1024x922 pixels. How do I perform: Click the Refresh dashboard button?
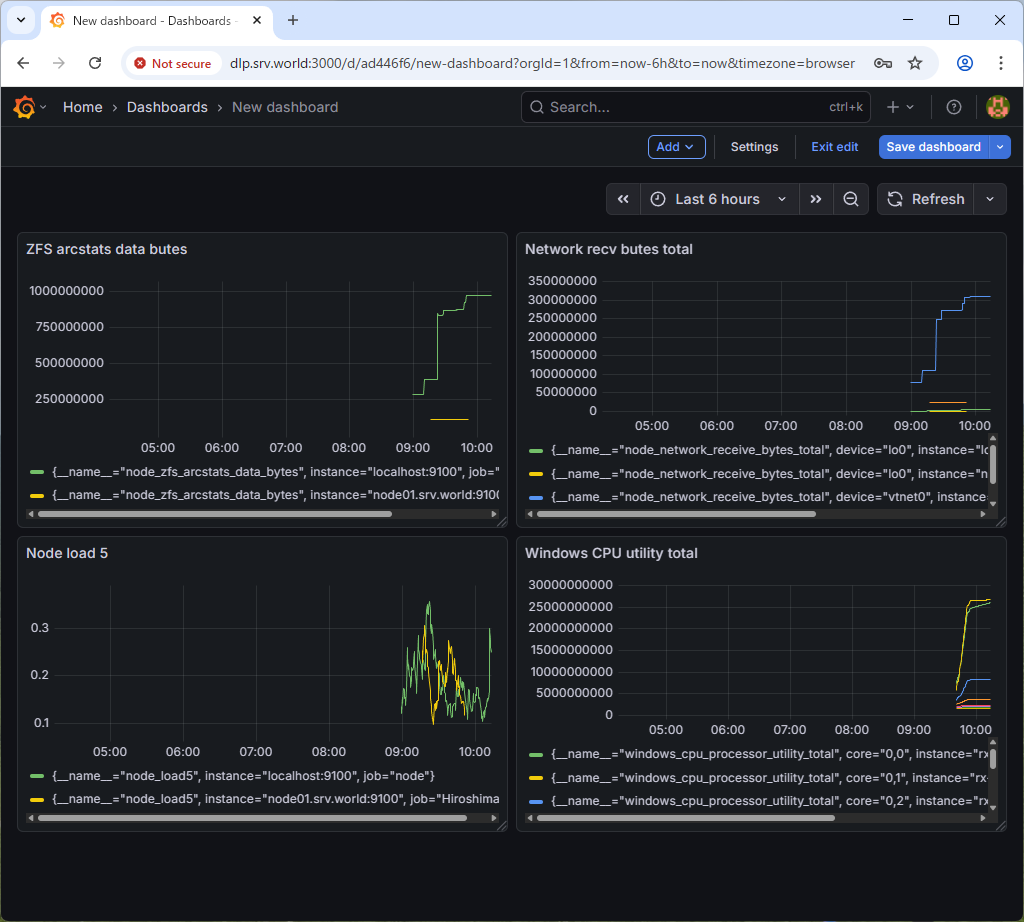tap(925, 199)
